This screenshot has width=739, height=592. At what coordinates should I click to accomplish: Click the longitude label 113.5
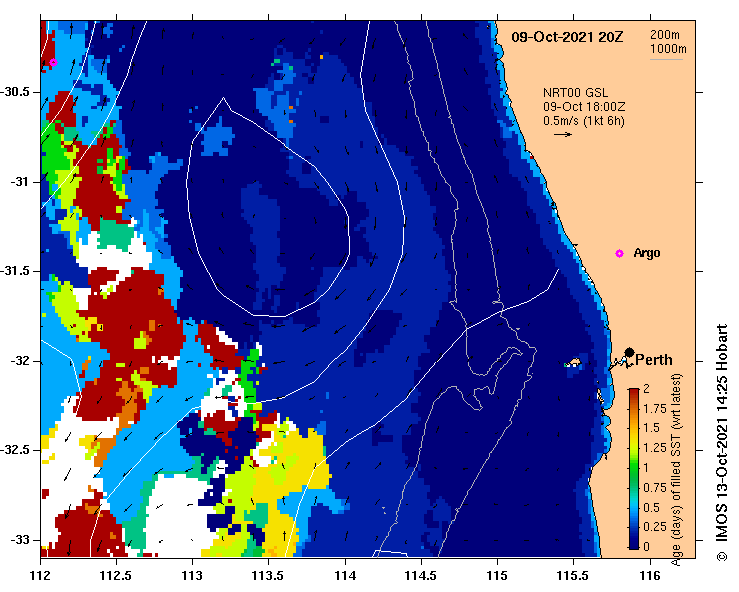[269, 576]
